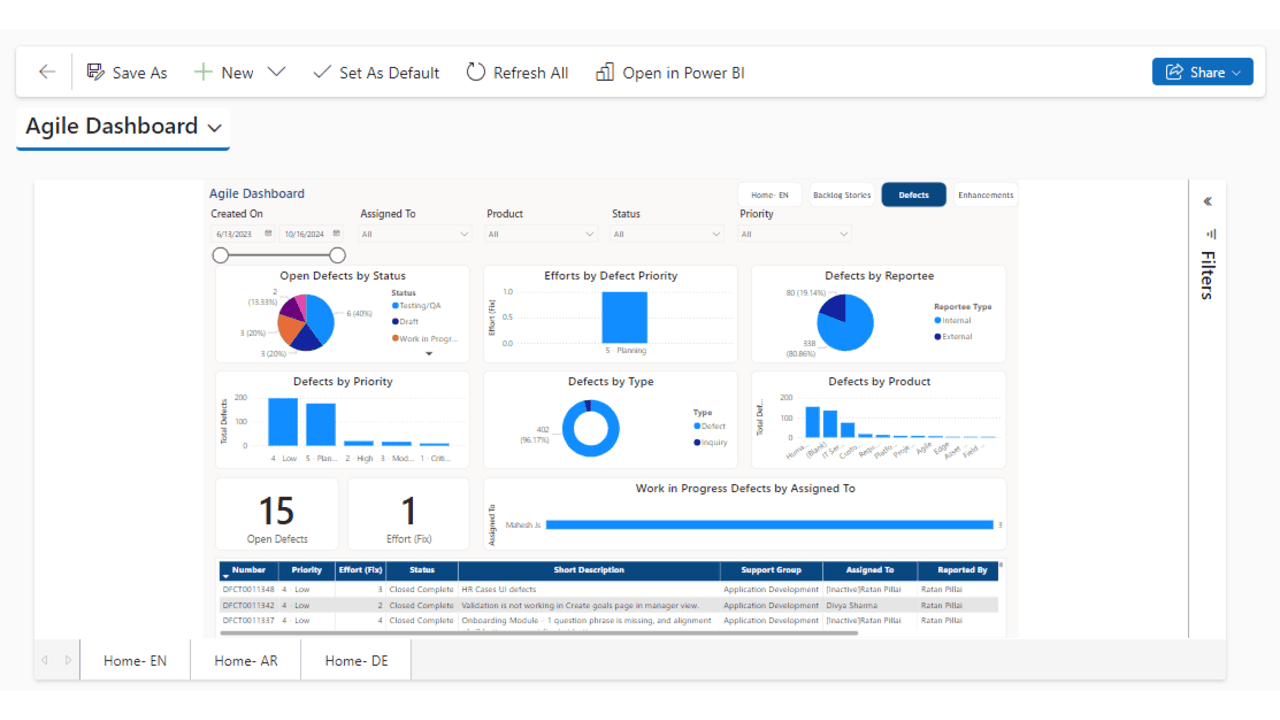This screenshot has height=720, width=1280.
Task: Click the Refresh All circular icon
Action: (476, 72)
